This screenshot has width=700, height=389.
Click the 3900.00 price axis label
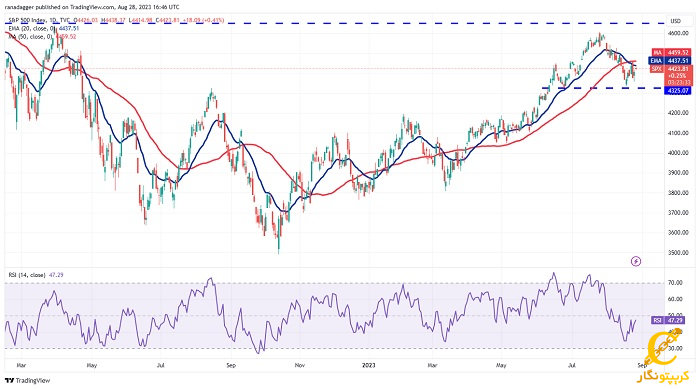677,173
